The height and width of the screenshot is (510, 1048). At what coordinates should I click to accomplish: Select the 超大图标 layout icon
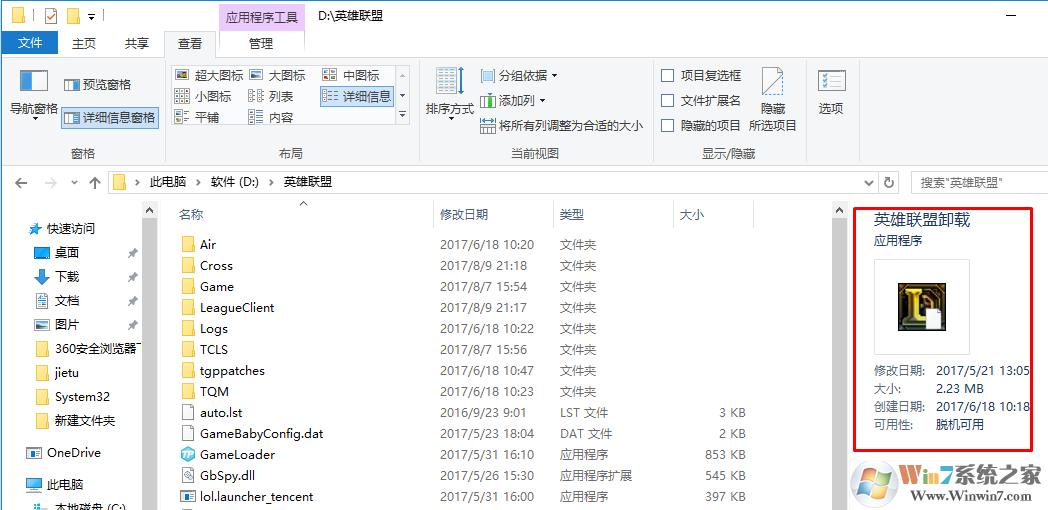[208, 76]
